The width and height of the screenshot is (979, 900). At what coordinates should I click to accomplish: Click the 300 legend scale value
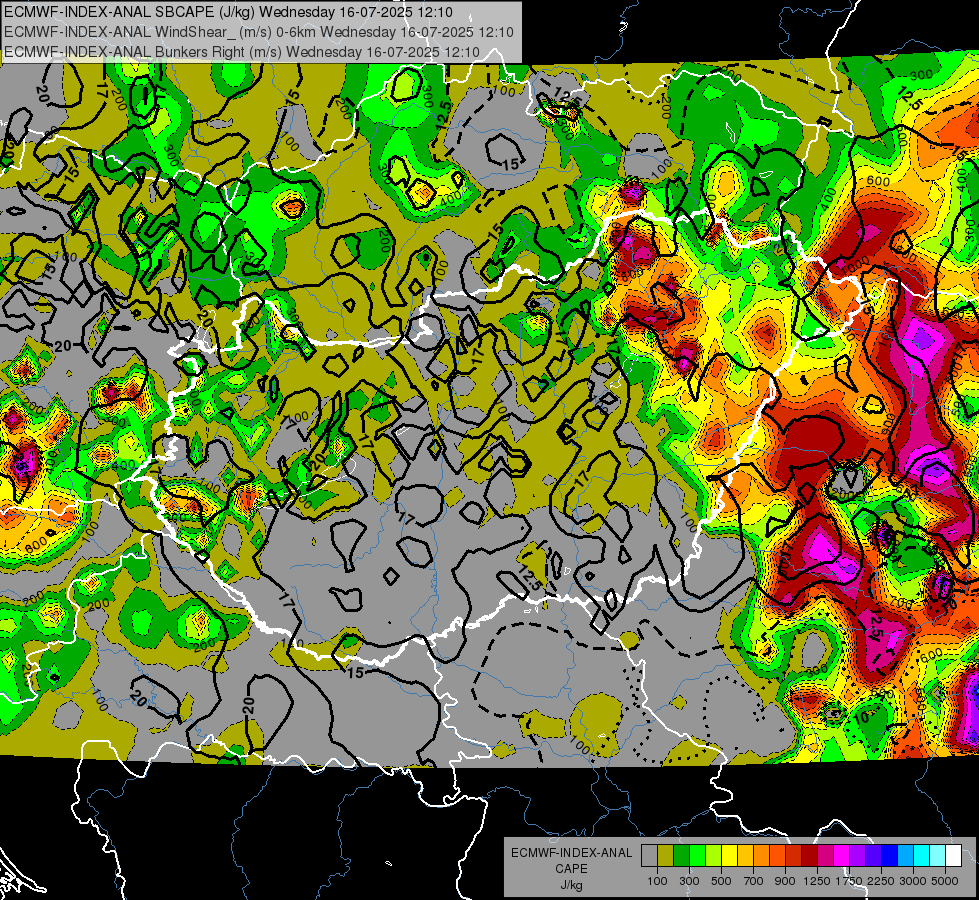coord(689,881)
